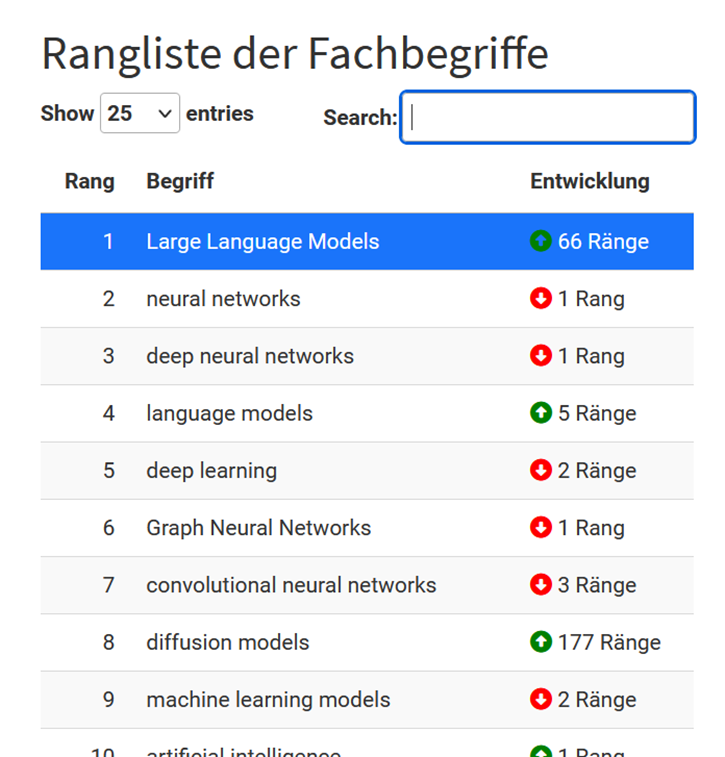Click green up arrow beside 66 Ränge
725x757 pixels.
point(541,241)
